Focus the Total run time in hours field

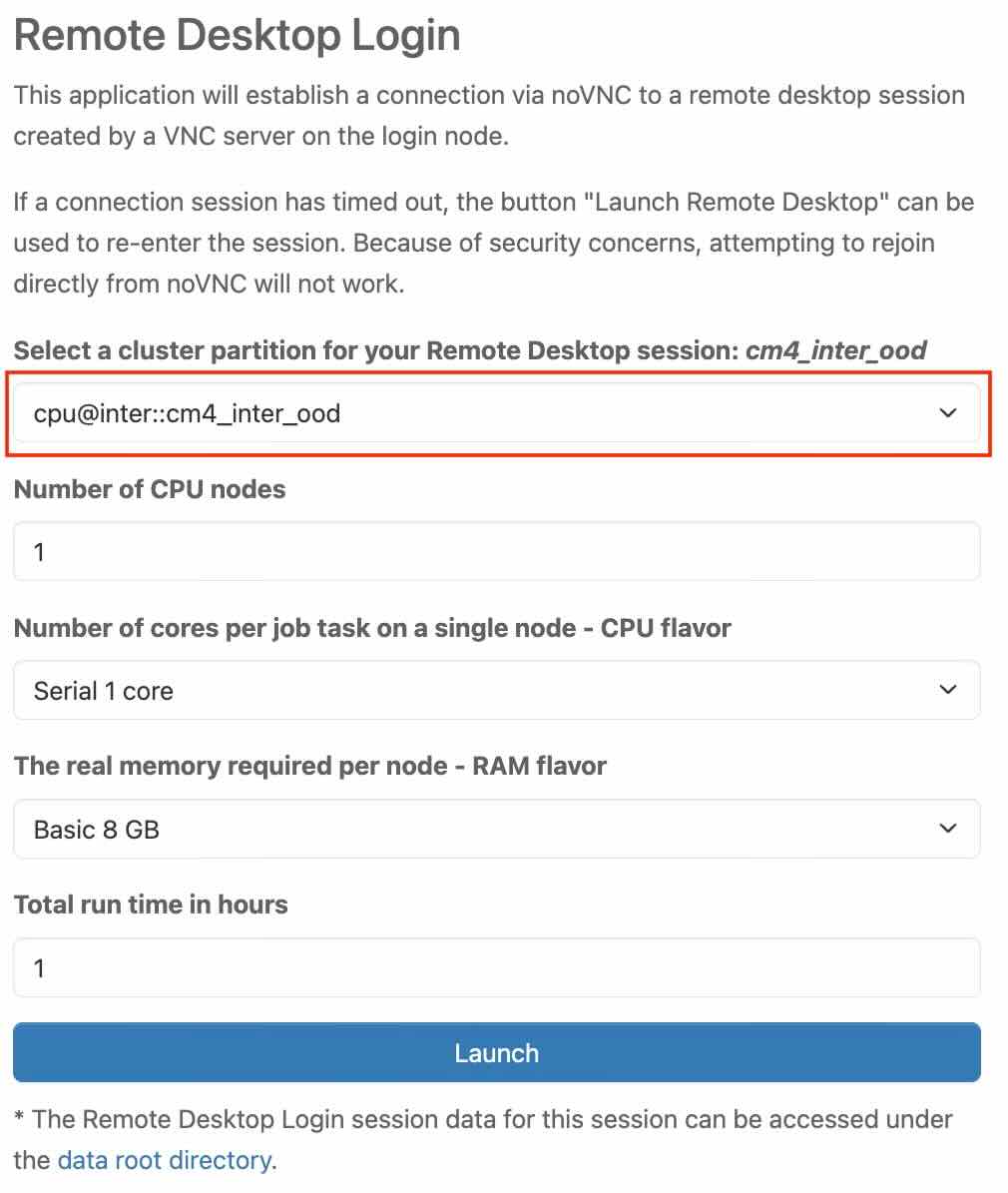[496, 967]
